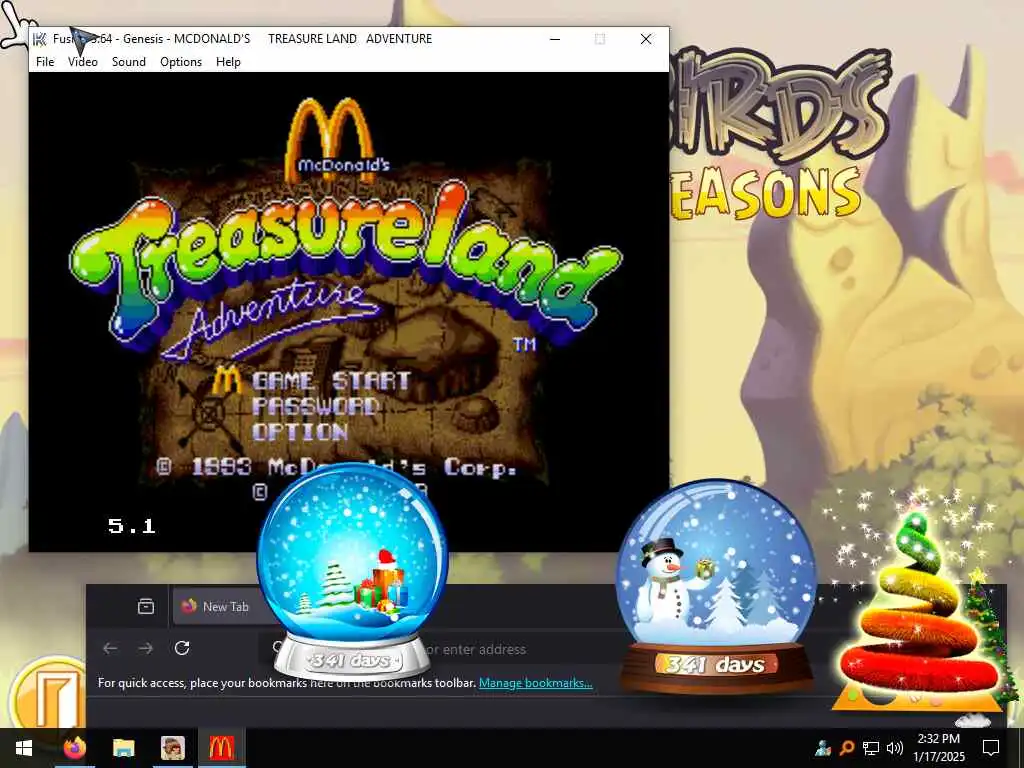Click the people tray icon

point(824,748)
